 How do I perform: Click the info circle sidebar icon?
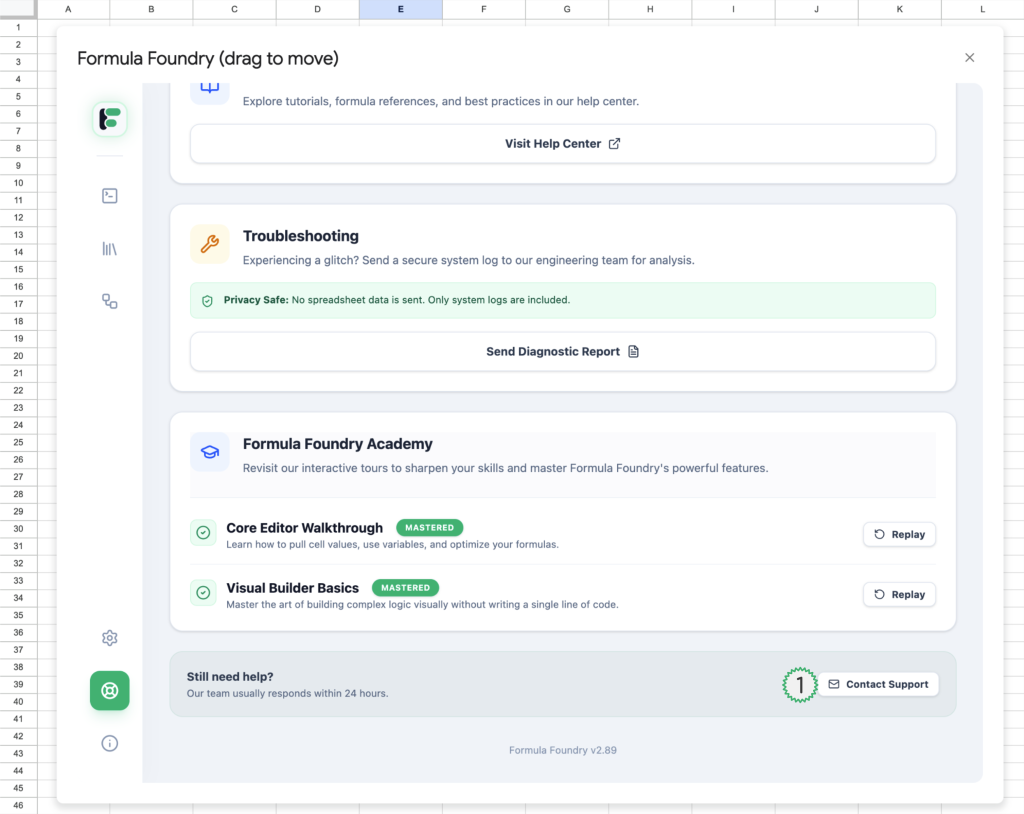[x=110, y=743]
